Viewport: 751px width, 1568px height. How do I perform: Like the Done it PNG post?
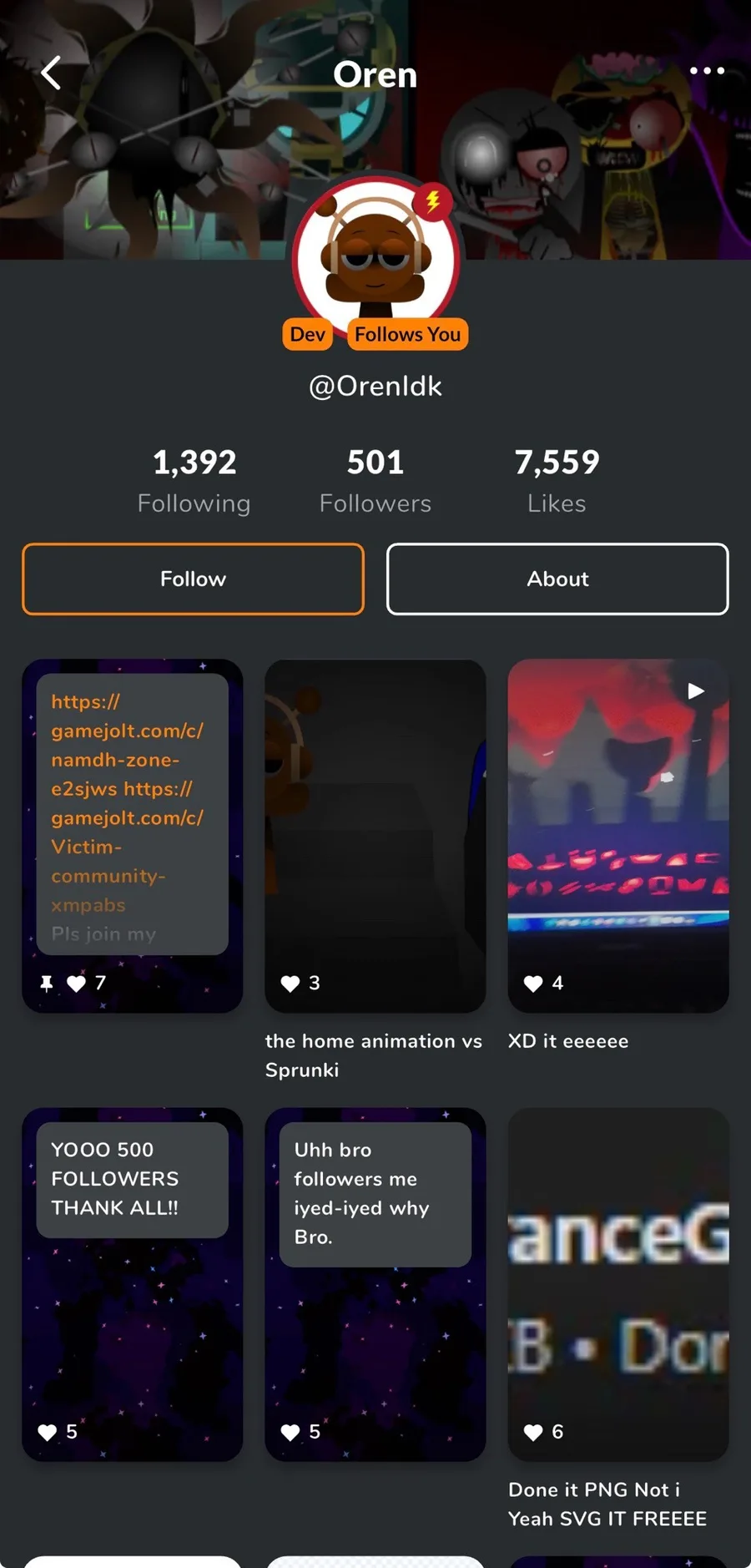[533, 1432]
